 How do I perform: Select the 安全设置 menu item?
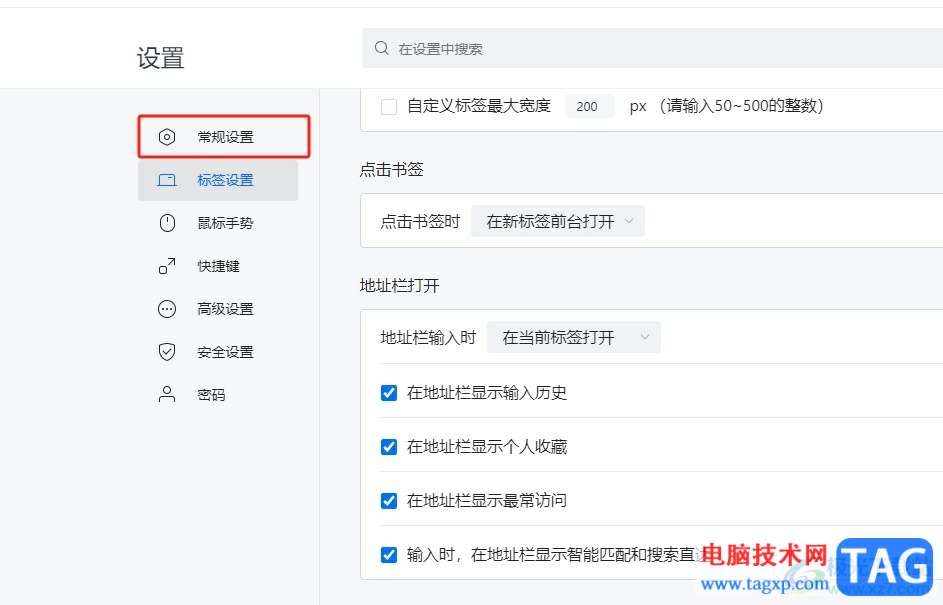225,352
